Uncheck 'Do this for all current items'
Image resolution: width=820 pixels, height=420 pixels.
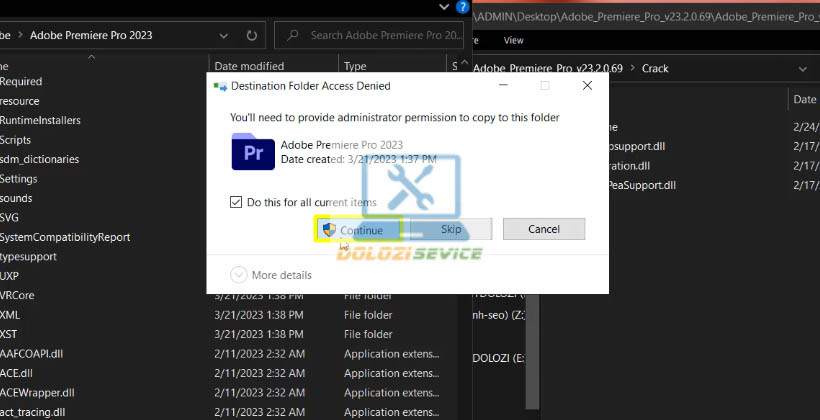(x=237, y=202)
